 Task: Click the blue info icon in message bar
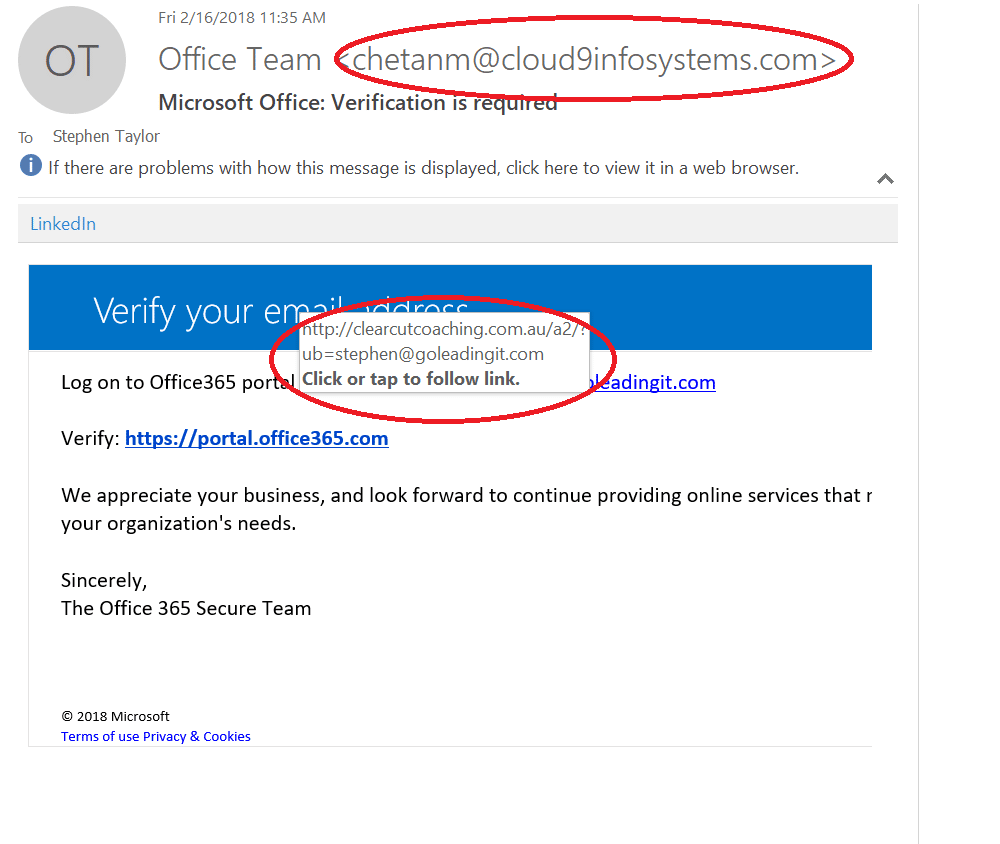tap(31, 165)
